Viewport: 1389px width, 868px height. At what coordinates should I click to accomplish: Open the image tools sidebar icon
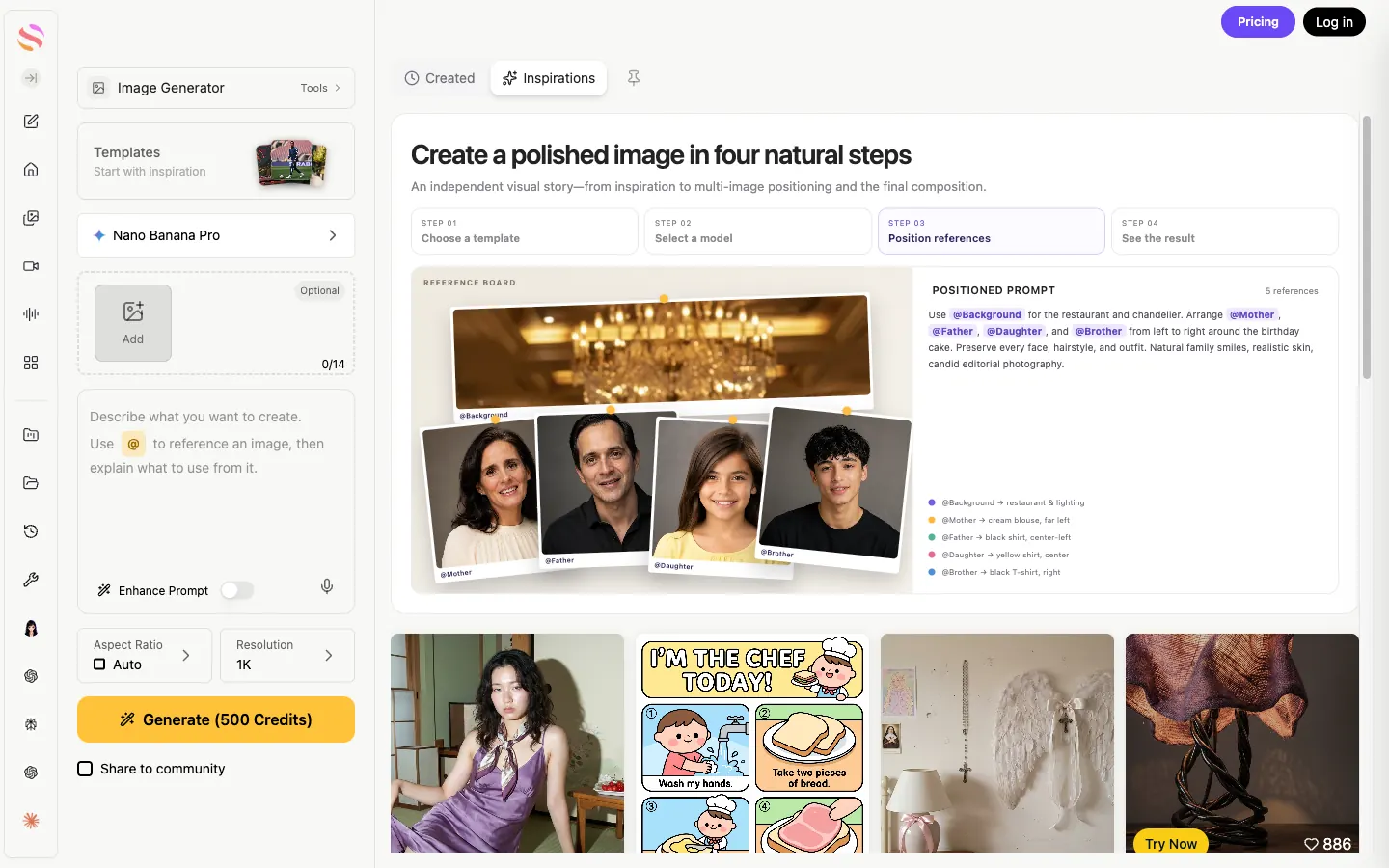click(x=31, y=218)
